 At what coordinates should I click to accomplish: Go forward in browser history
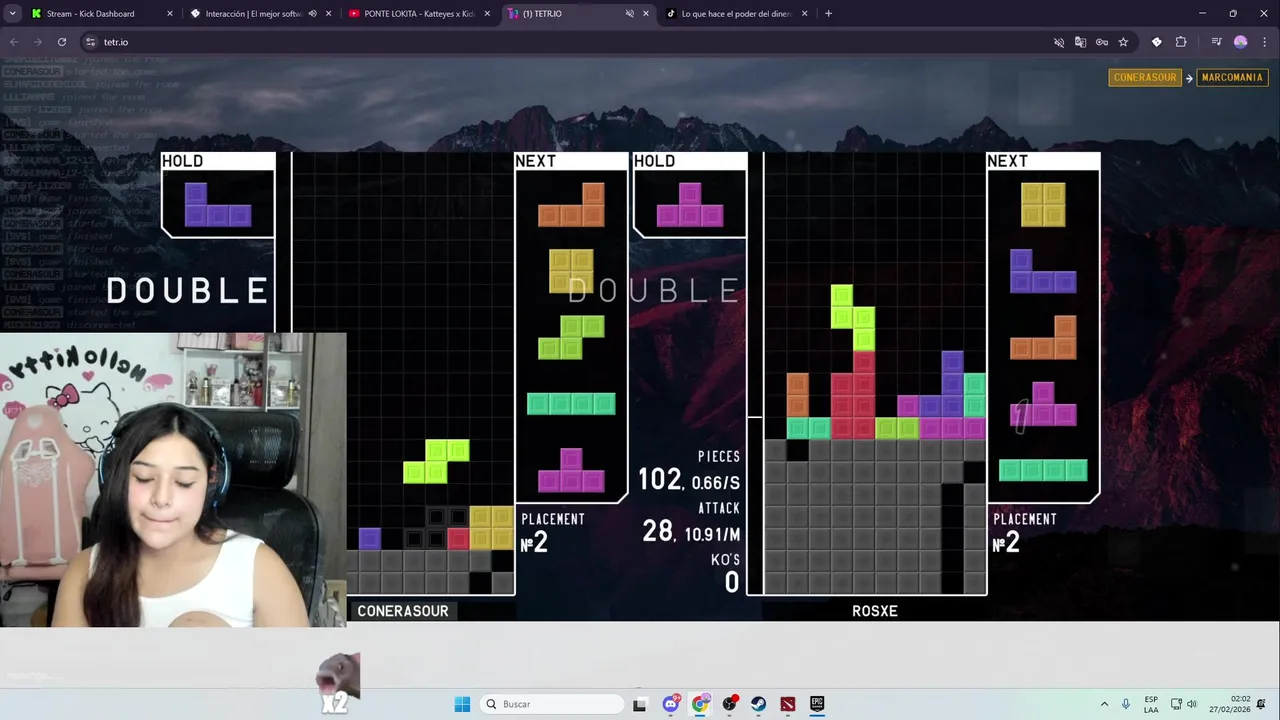(38, 42)
